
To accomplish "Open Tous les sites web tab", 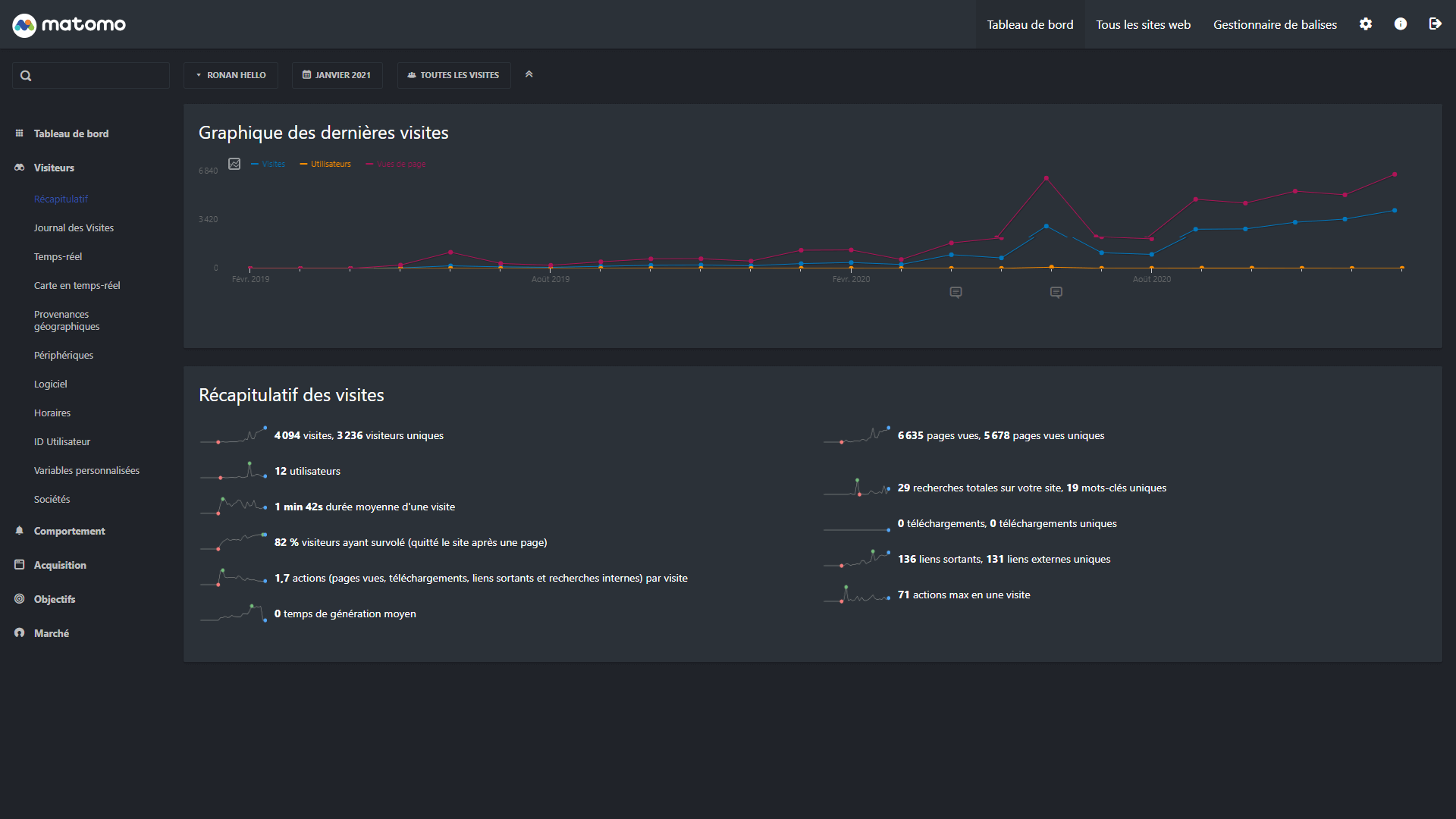I will click(1143, 25).
